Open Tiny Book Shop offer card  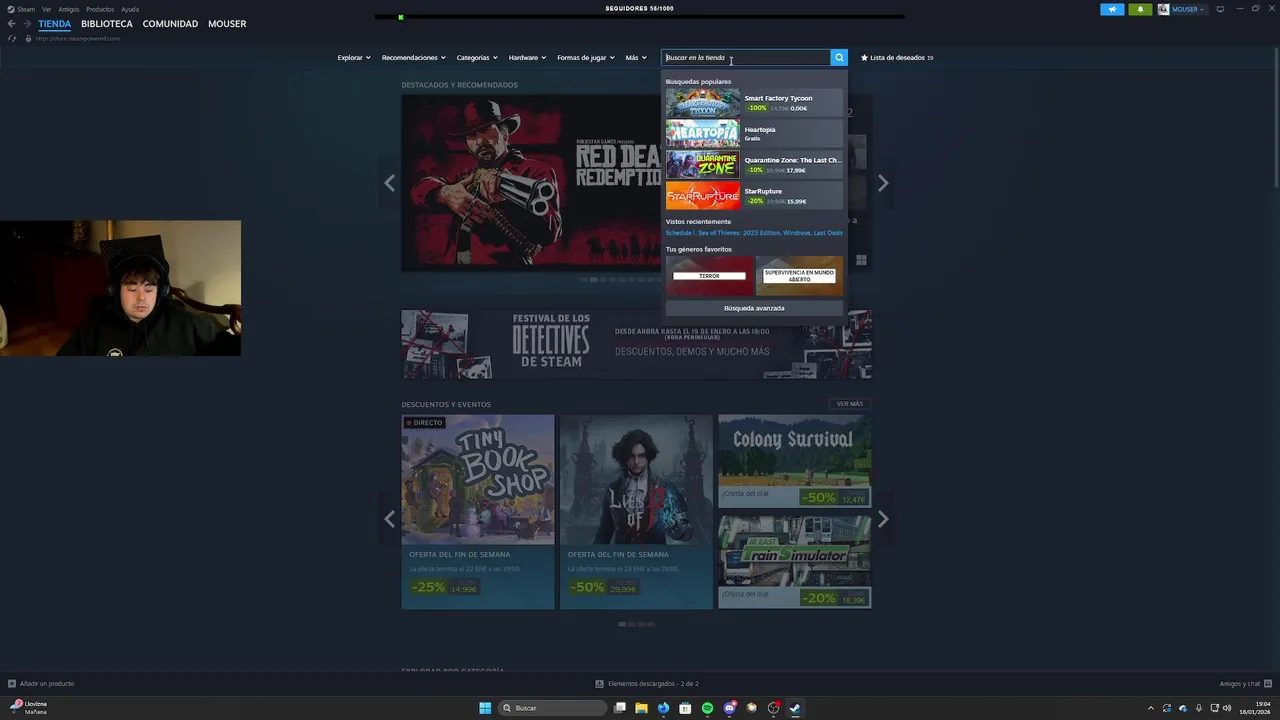478,512
